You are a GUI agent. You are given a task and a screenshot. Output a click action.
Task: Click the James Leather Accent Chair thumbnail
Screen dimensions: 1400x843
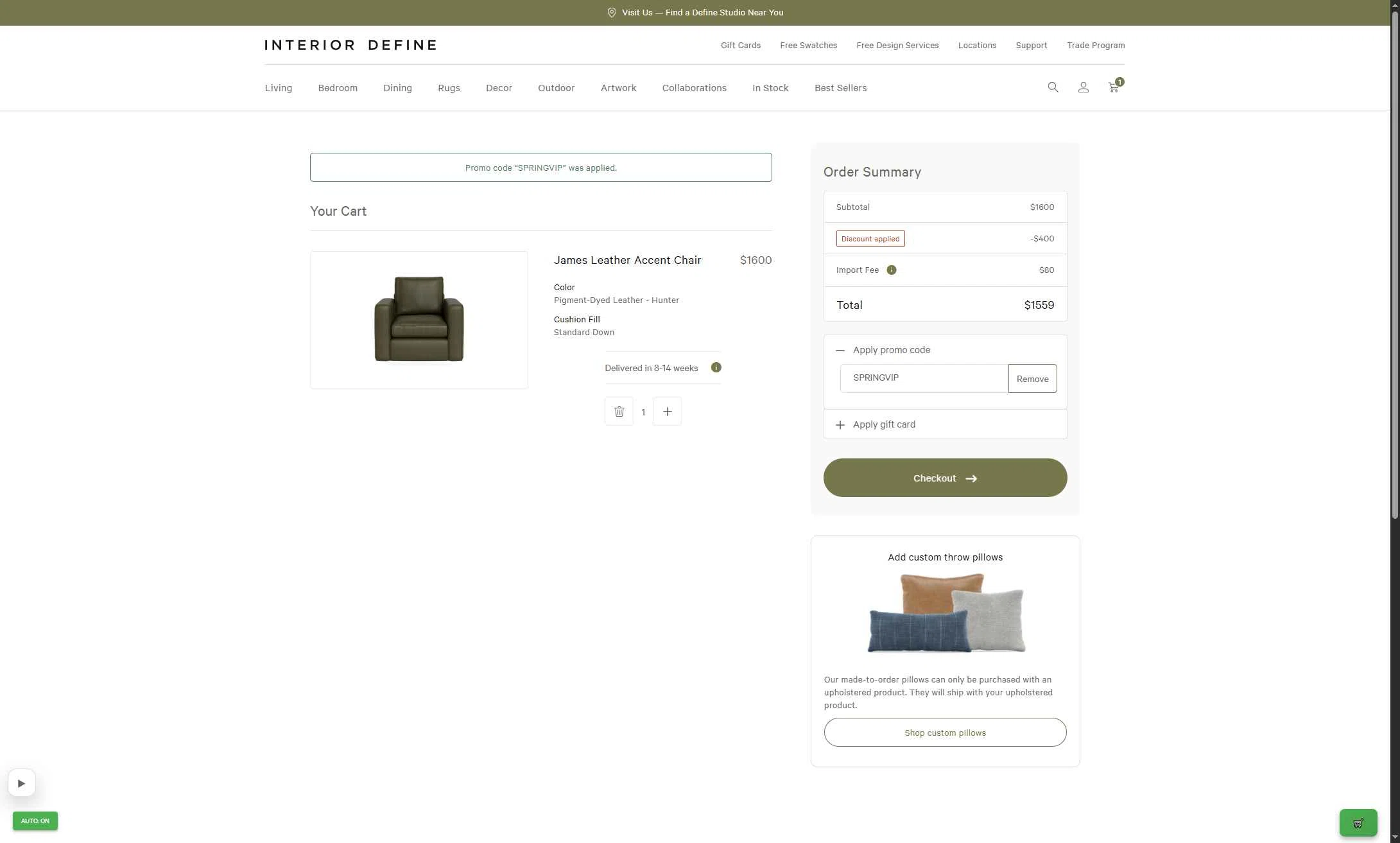pos(419,320)
